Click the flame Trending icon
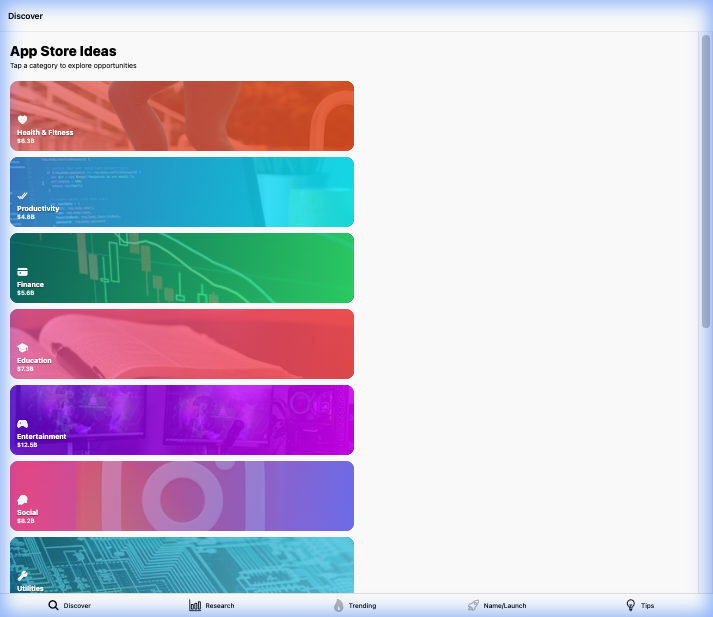 tap(339, 605)
